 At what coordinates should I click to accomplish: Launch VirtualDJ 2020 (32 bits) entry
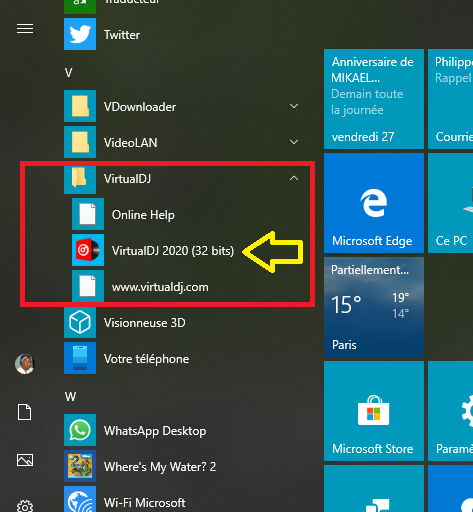tap(189, 250)
